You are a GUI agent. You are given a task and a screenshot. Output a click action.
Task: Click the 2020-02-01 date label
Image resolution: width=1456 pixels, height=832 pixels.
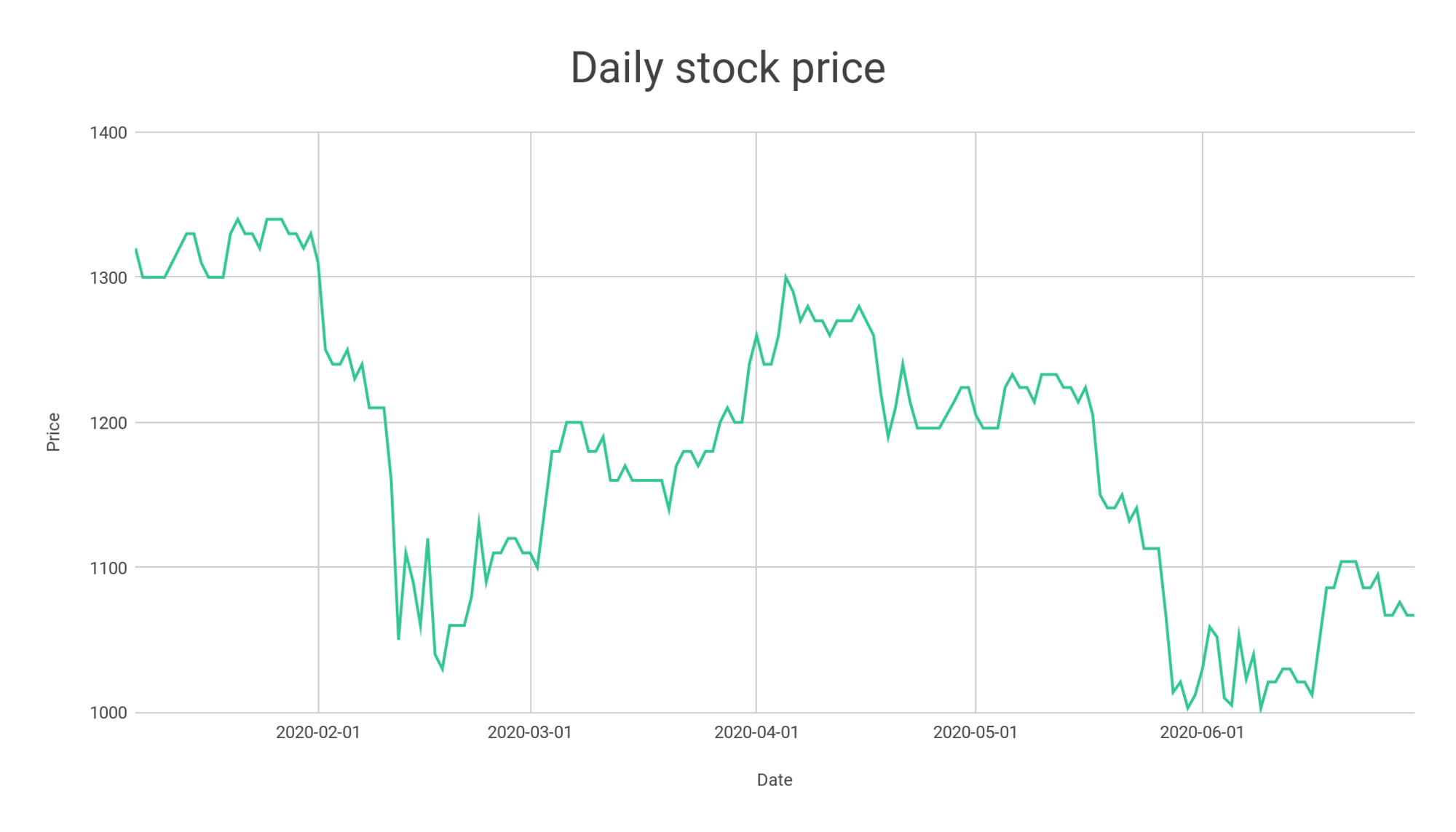coord(318,732)
